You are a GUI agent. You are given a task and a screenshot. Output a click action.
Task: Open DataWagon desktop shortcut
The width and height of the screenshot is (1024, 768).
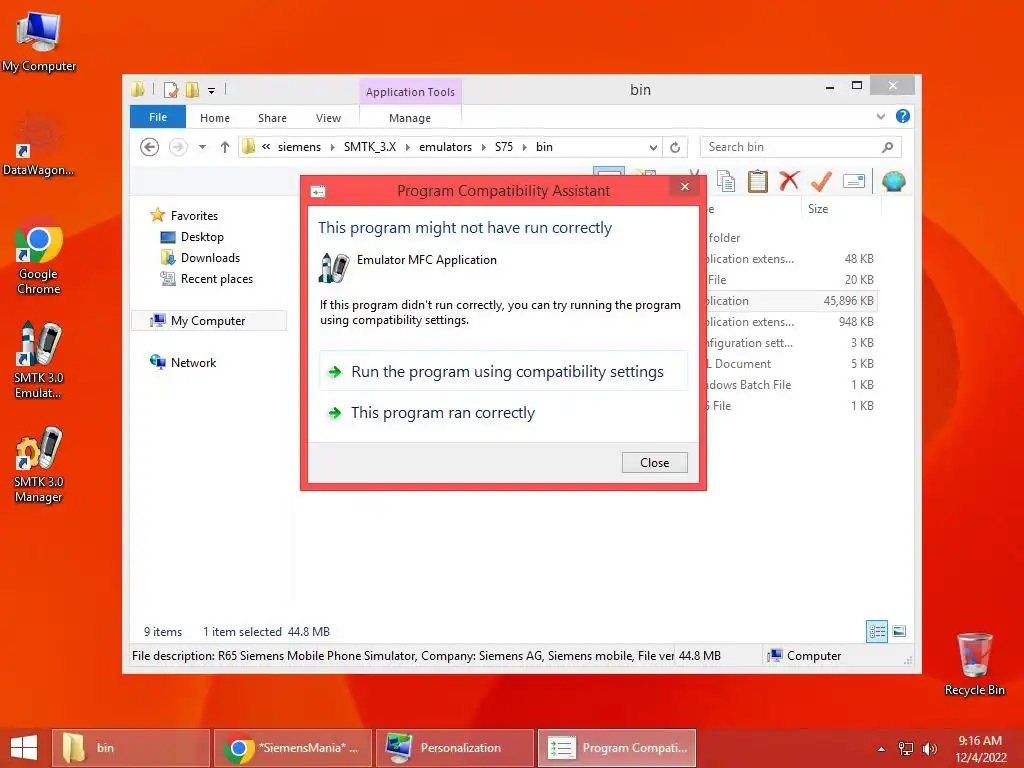pos(38,146)
